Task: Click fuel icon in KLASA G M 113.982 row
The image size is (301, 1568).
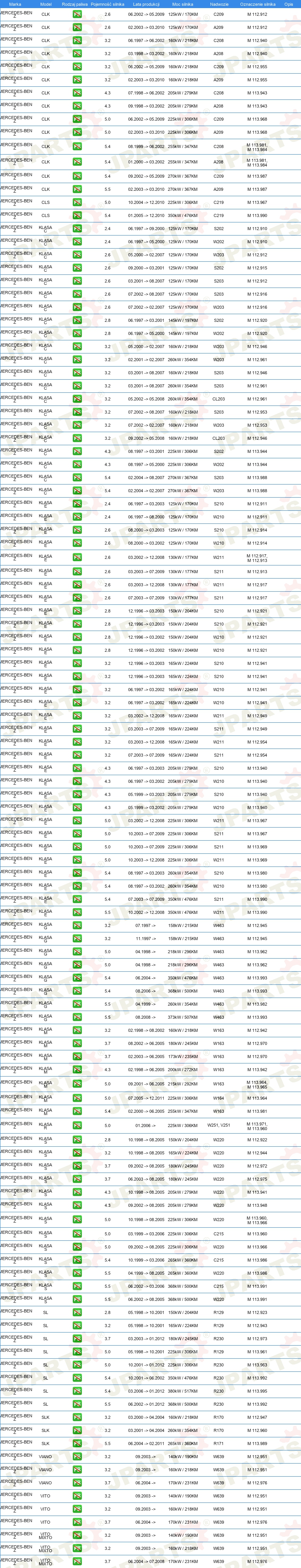Action: [x=77, y=1004]
